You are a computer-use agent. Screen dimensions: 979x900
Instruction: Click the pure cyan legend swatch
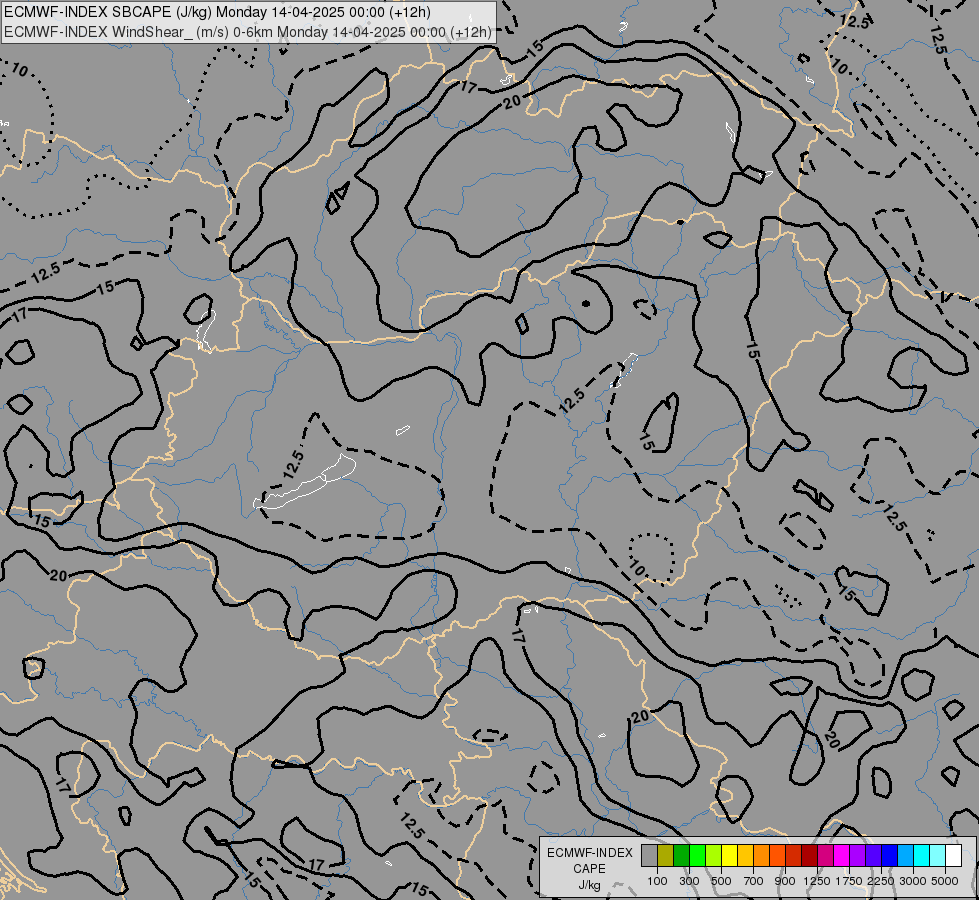(x=922, y=855)
